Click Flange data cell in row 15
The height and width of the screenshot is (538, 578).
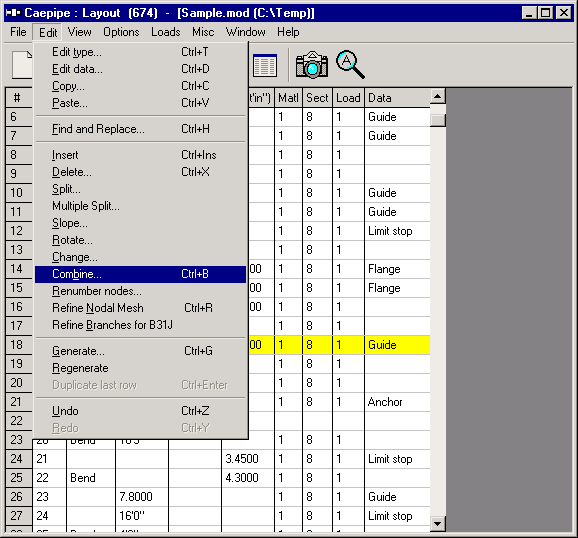[x=397, y=288]
